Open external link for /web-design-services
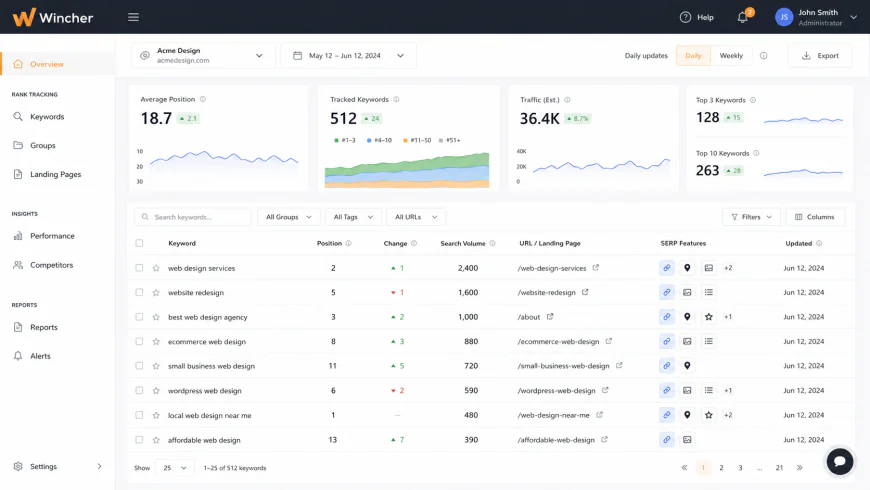This screenshot has width=870, height=490. point(595,267)
